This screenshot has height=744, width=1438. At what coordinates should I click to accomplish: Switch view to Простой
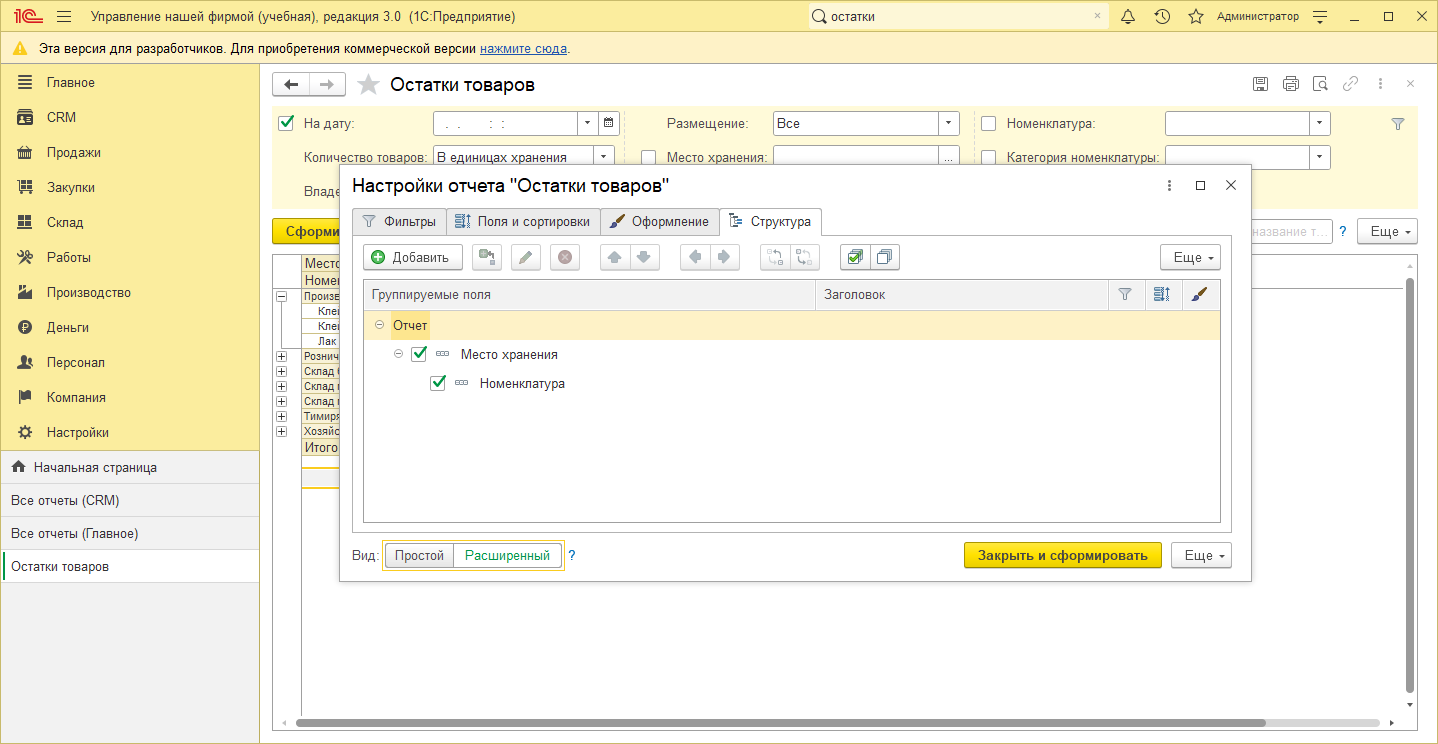point(419,555)
